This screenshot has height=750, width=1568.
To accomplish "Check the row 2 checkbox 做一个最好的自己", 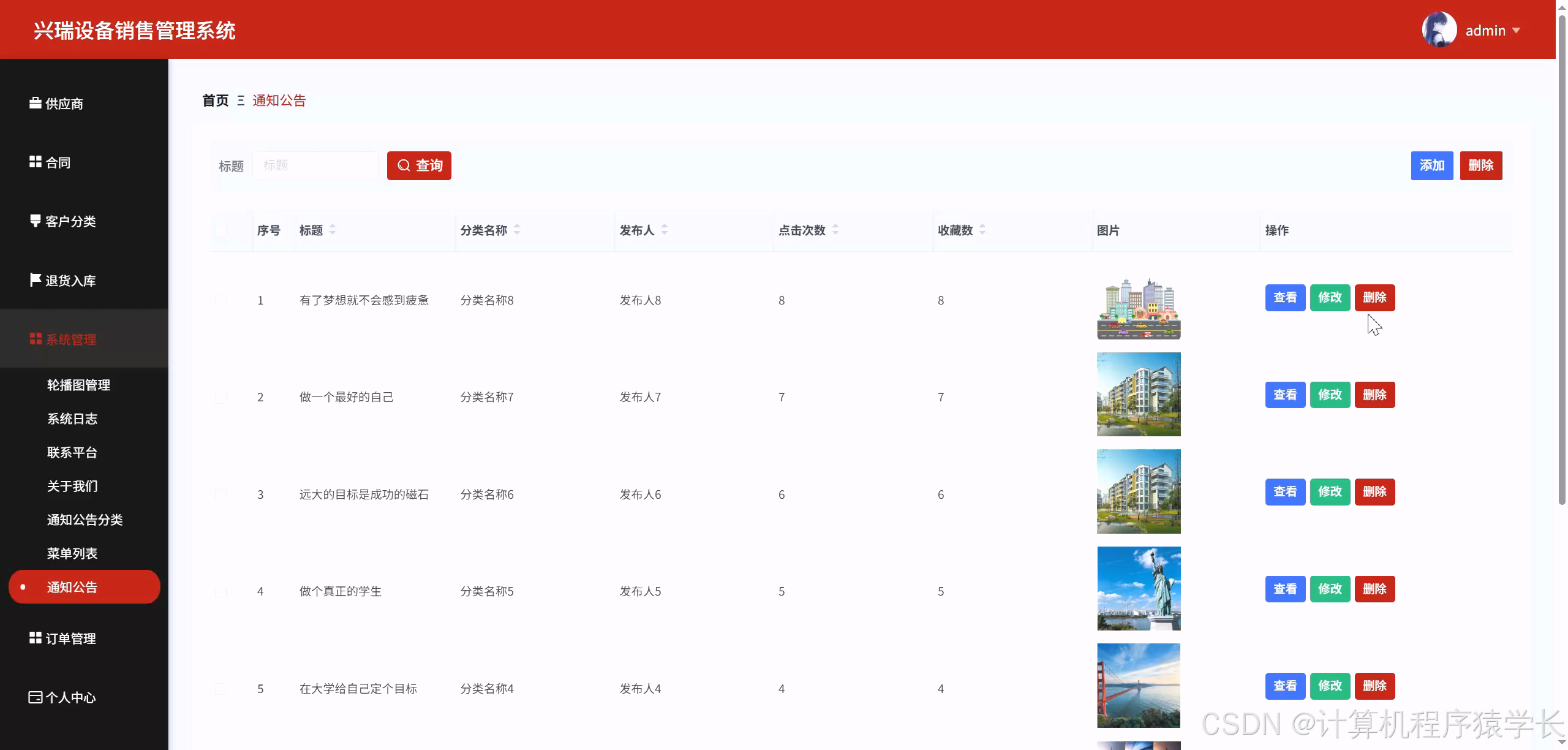I will 221,397.
